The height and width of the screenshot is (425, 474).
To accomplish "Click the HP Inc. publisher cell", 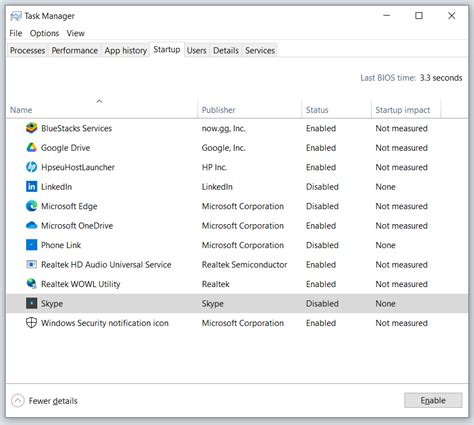I will pos(214,167).
